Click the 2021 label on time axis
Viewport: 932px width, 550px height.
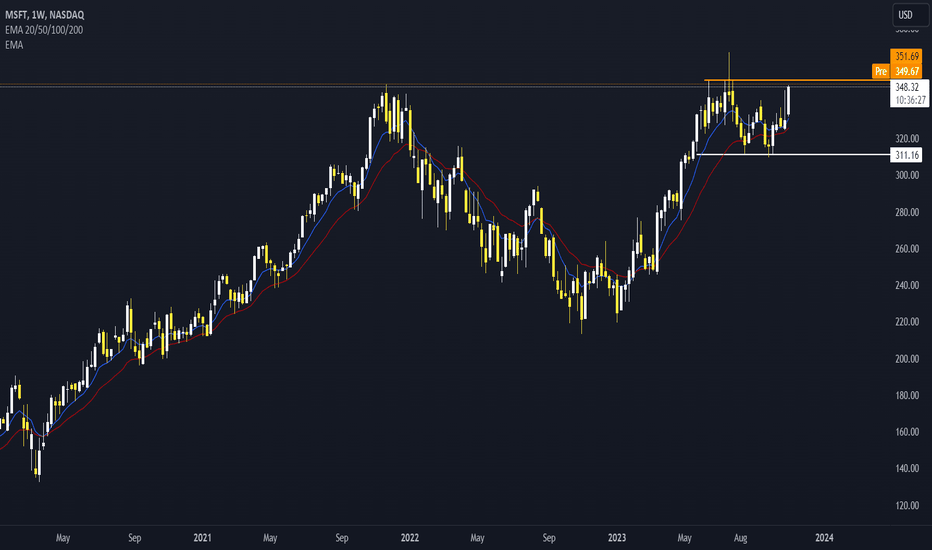click(x=202, y=538)
